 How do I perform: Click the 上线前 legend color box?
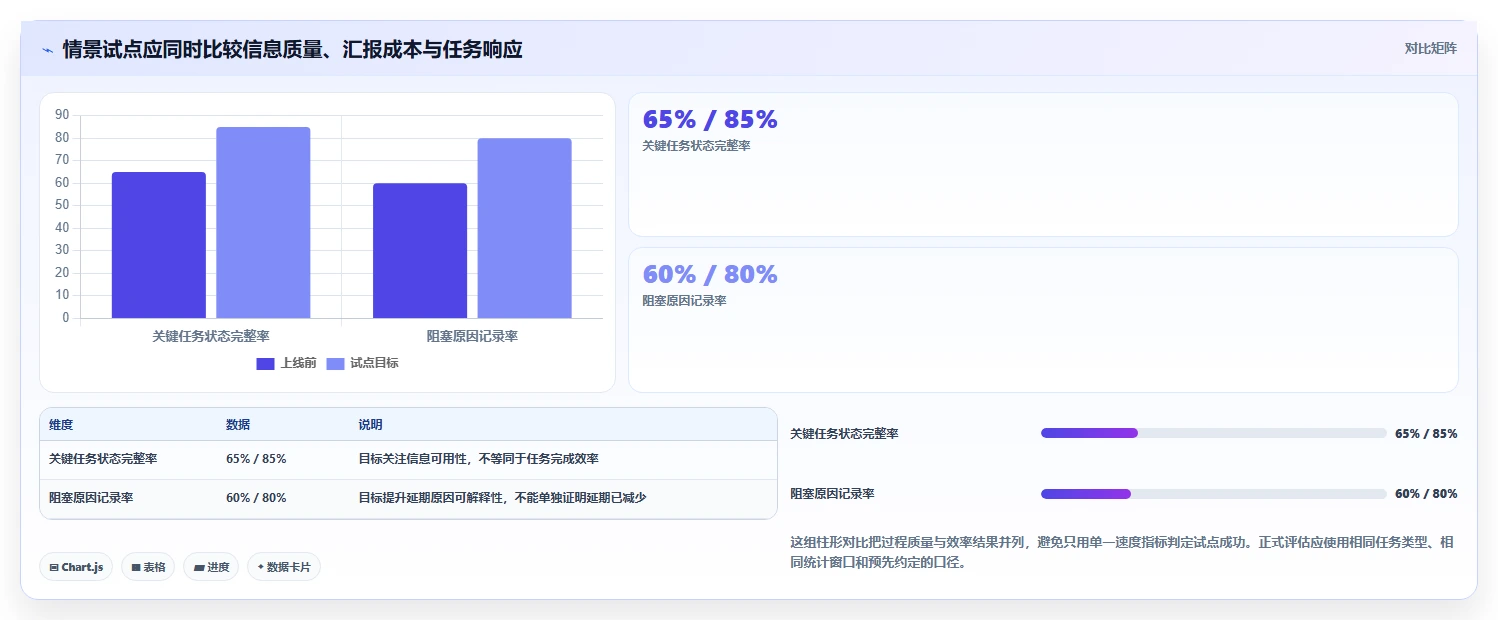click(265, 364)
